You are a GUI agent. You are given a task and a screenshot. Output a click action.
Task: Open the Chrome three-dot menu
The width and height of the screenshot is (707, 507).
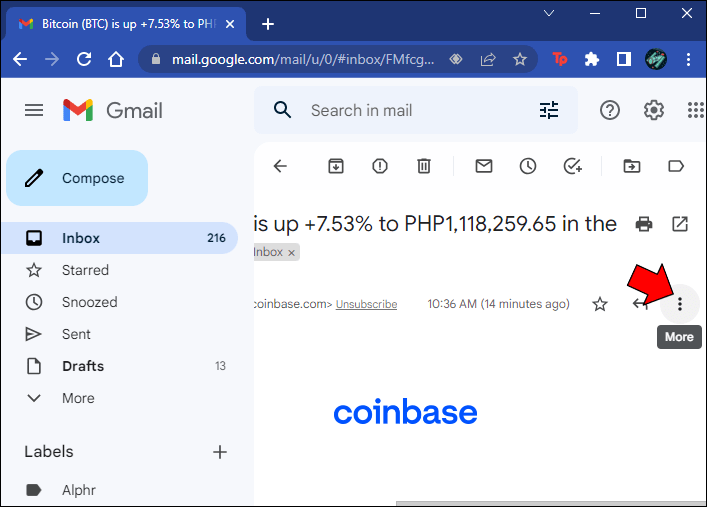[x=688, y=59]
